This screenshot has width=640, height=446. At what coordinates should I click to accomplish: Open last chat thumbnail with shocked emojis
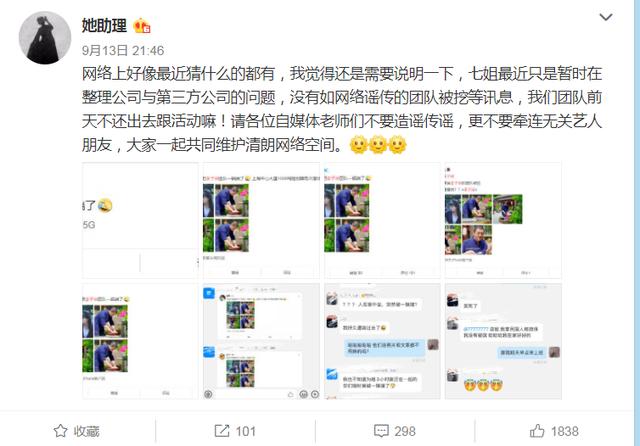503,341
